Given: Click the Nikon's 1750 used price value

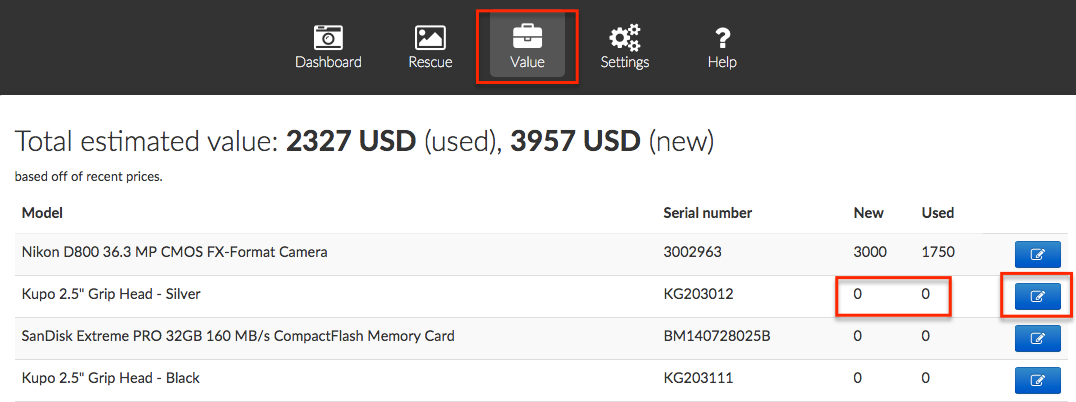Looking at the screenshot, I should pos(938,253).
